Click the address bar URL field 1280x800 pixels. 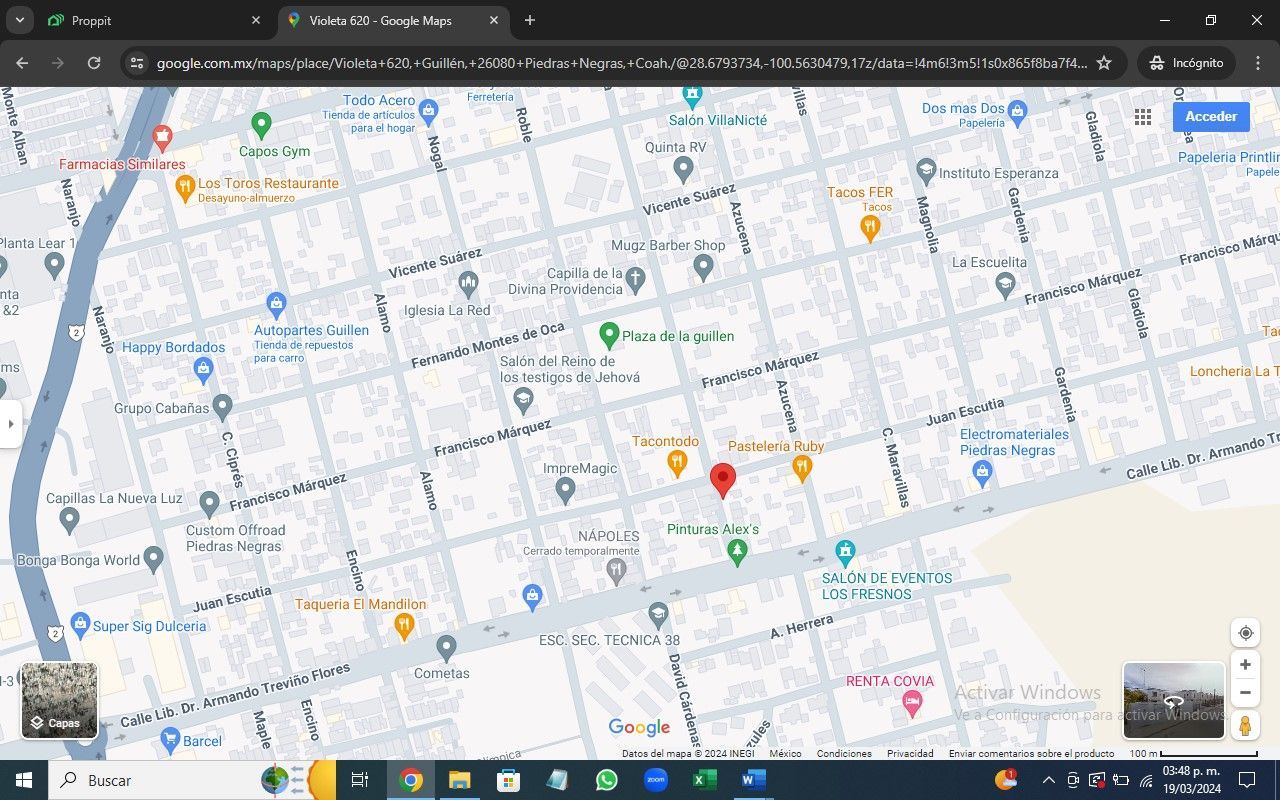pos(620,63)
